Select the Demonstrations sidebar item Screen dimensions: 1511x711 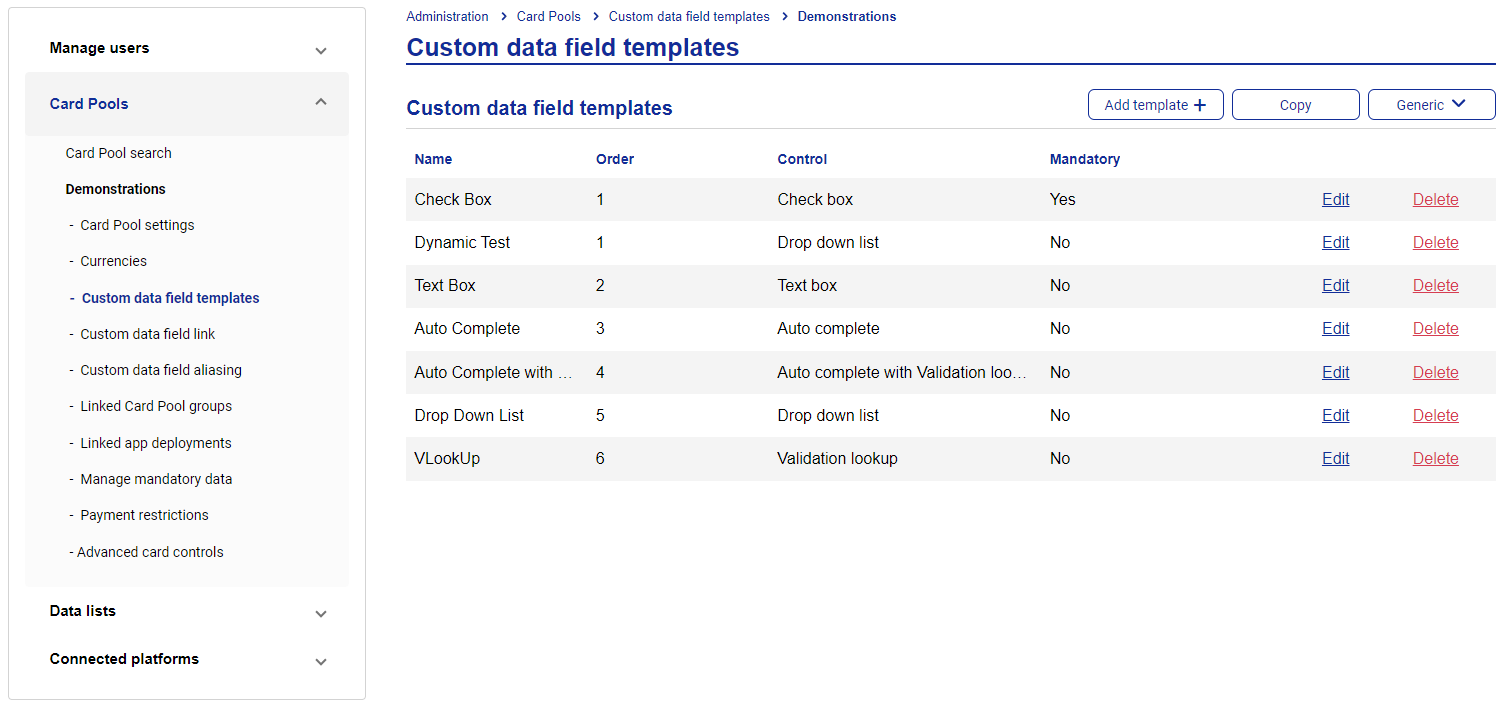[x=115, y=189]
